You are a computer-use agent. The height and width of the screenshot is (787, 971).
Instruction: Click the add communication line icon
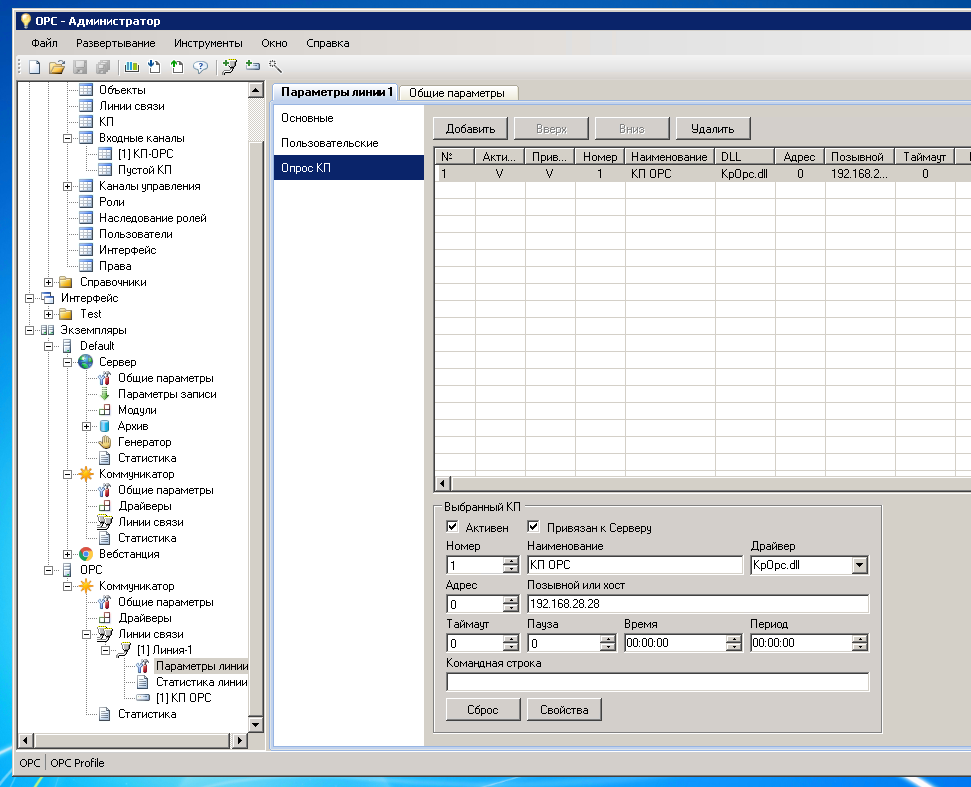(230, 67)
